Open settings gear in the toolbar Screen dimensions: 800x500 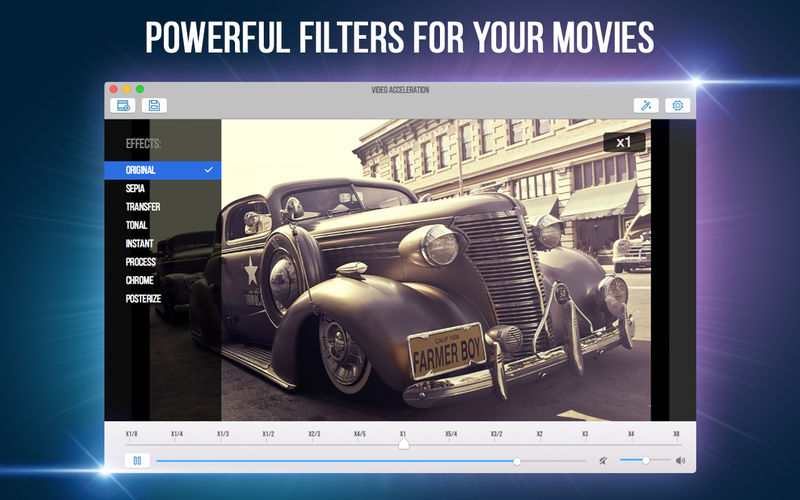678,106
